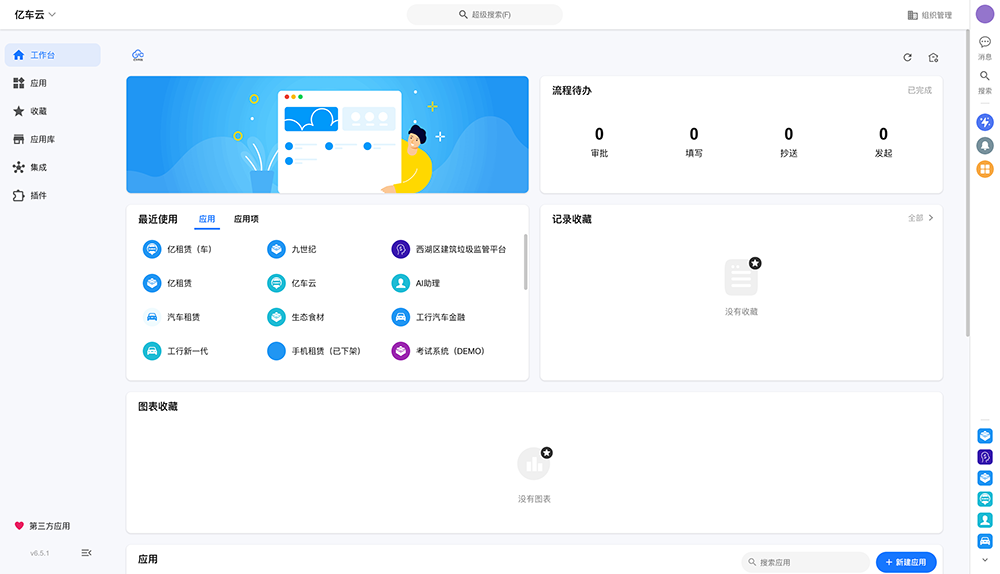Open 集成 from the sidebar
Screen dimensions: 1000x574
pyautogui.click(x=39, y=167)
